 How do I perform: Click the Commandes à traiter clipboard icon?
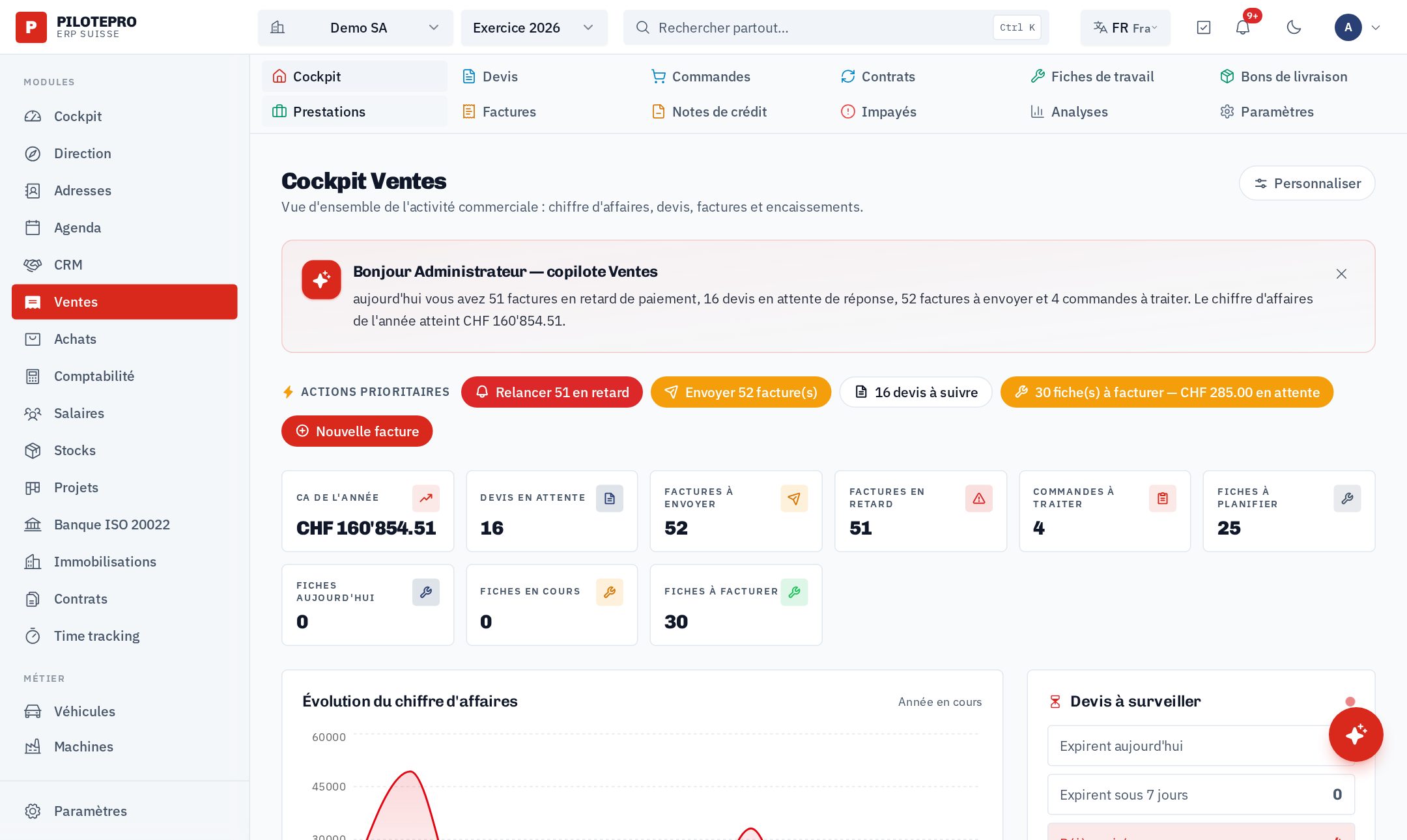(x=1163, y=499)
